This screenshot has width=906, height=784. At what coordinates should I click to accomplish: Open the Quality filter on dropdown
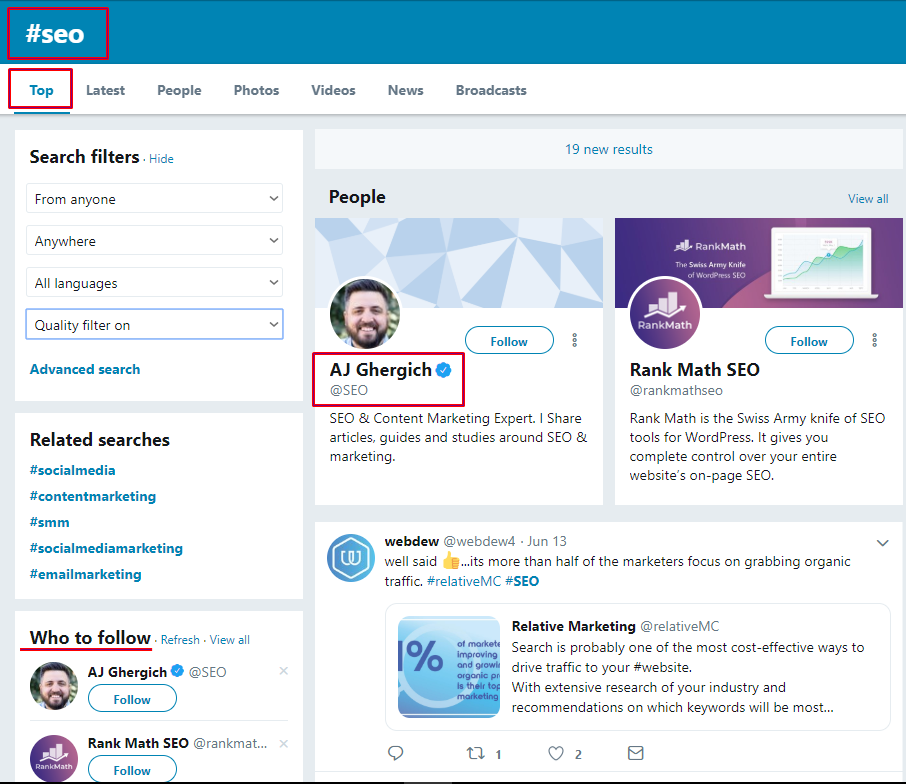click(x=154, y=325)
